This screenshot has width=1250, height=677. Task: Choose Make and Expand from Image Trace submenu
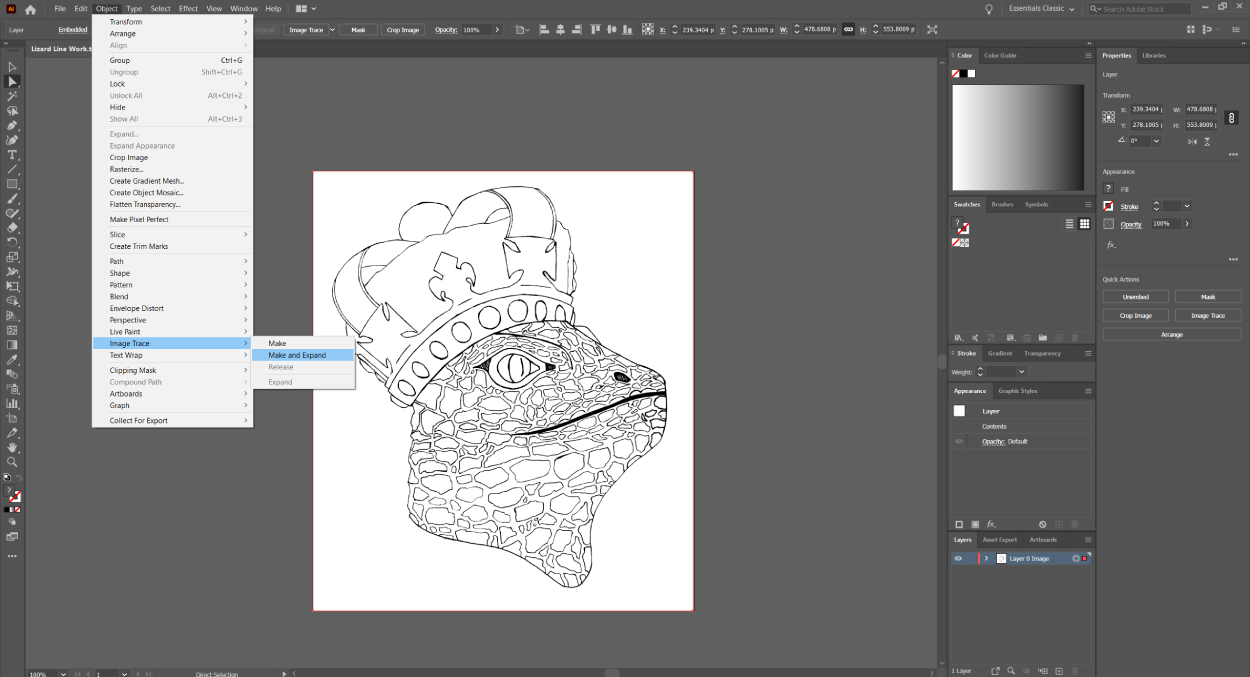click(297, 355)
